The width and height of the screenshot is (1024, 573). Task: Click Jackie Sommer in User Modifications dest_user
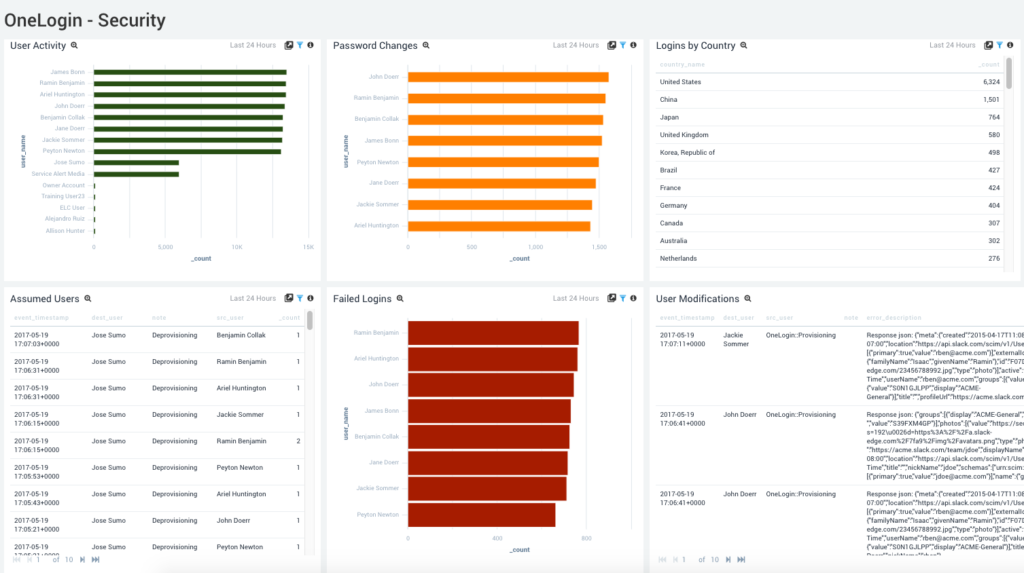click(736, 340)
